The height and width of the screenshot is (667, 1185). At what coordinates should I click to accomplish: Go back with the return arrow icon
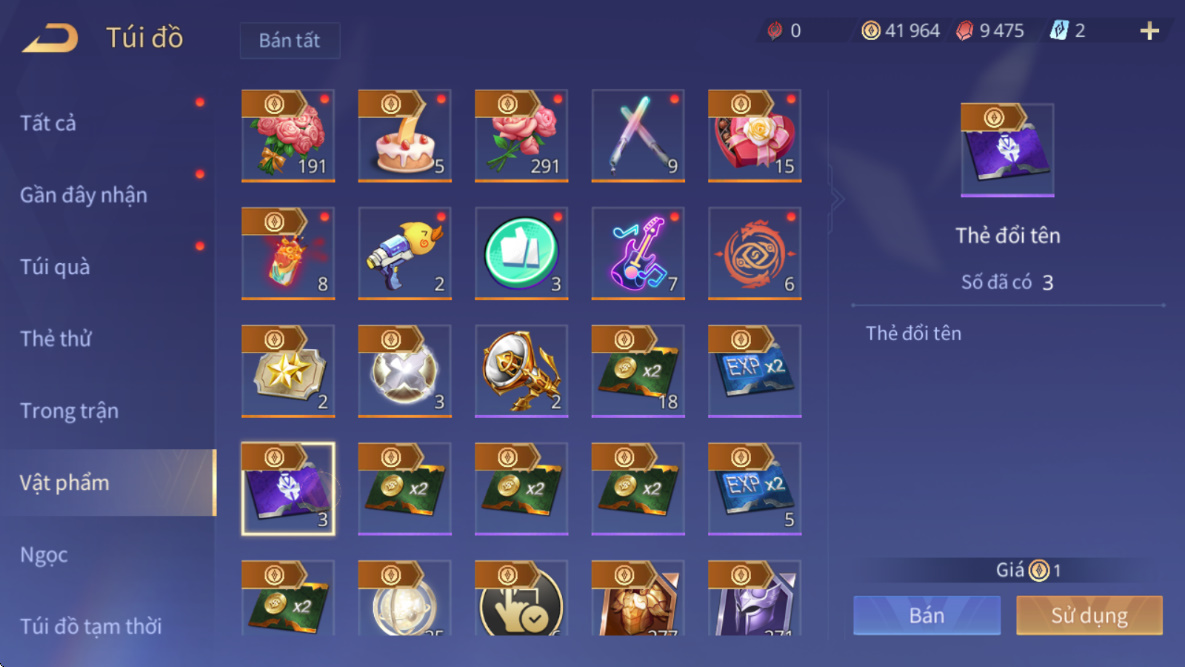[x=50, y=38]
